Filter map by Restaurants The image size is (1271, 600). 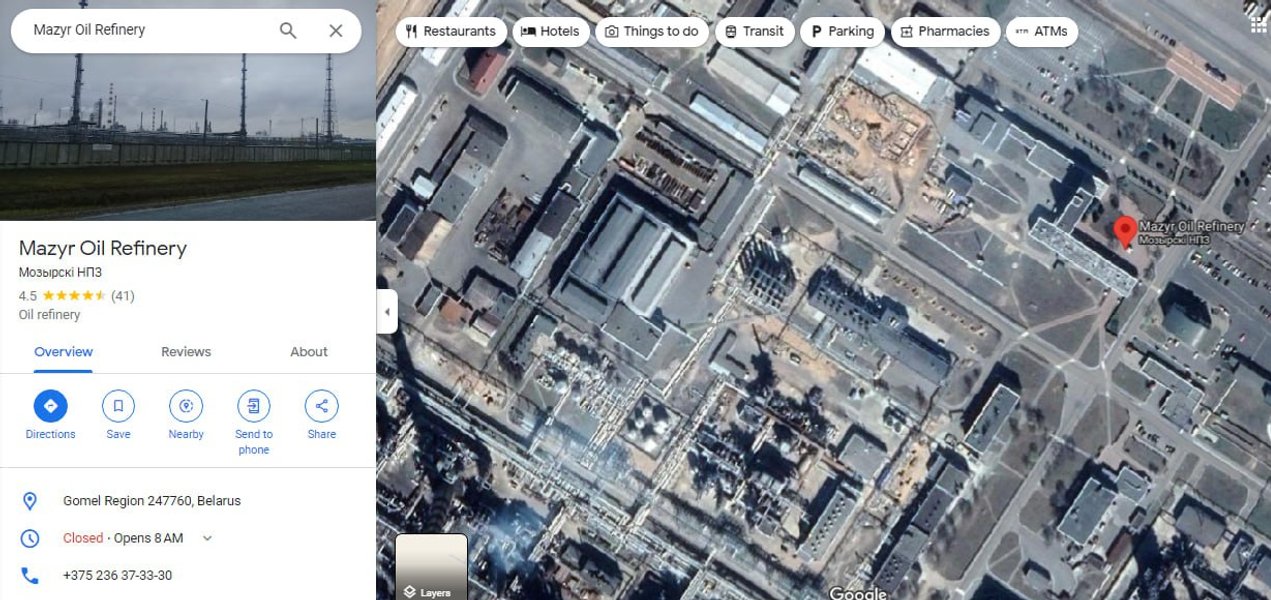[451, 31]
